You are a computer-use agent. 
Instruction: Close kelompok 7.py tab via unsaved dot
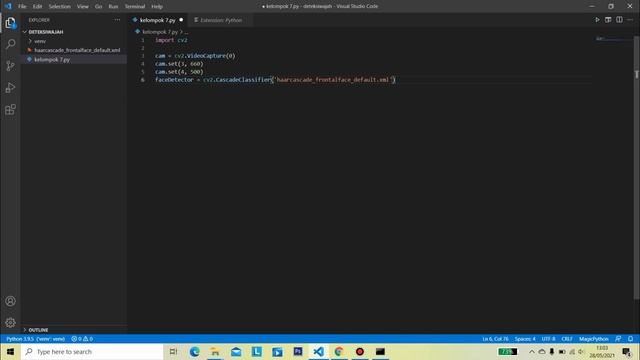(x=181, y=20)
